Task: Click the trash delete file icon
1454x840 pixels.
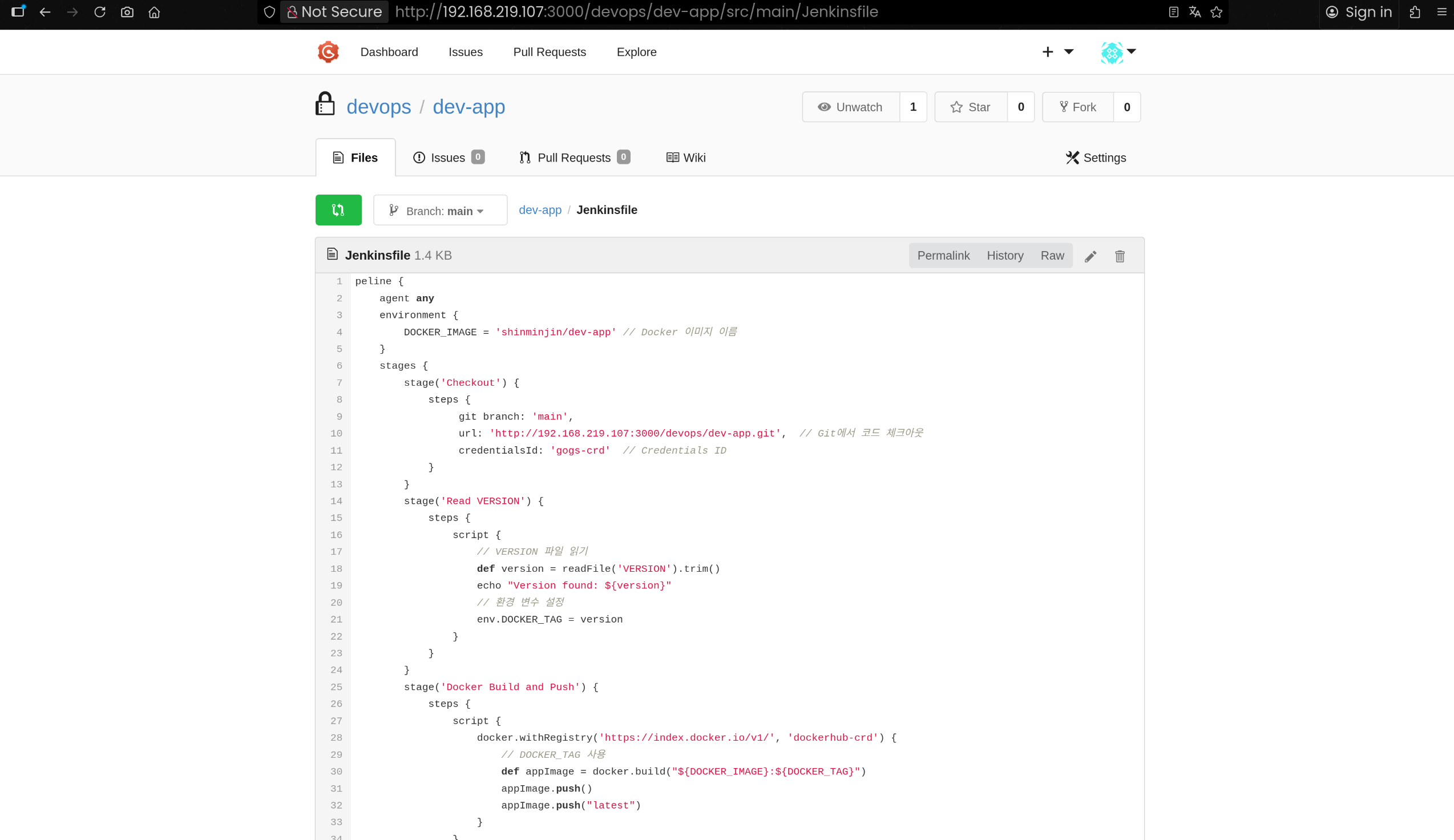Action: click(x=1120, y=256)
